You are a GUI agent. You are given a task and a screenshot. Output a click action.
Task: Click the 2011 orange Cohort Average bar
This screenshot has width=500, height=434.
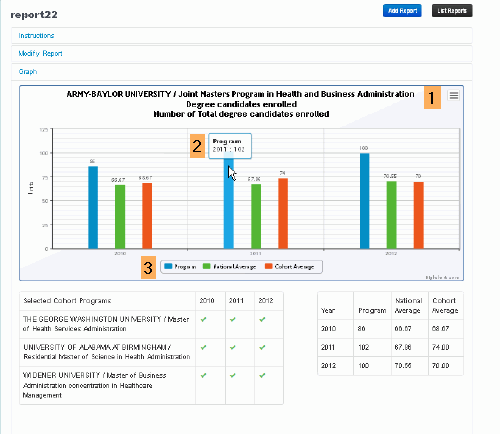click(283, 213)
